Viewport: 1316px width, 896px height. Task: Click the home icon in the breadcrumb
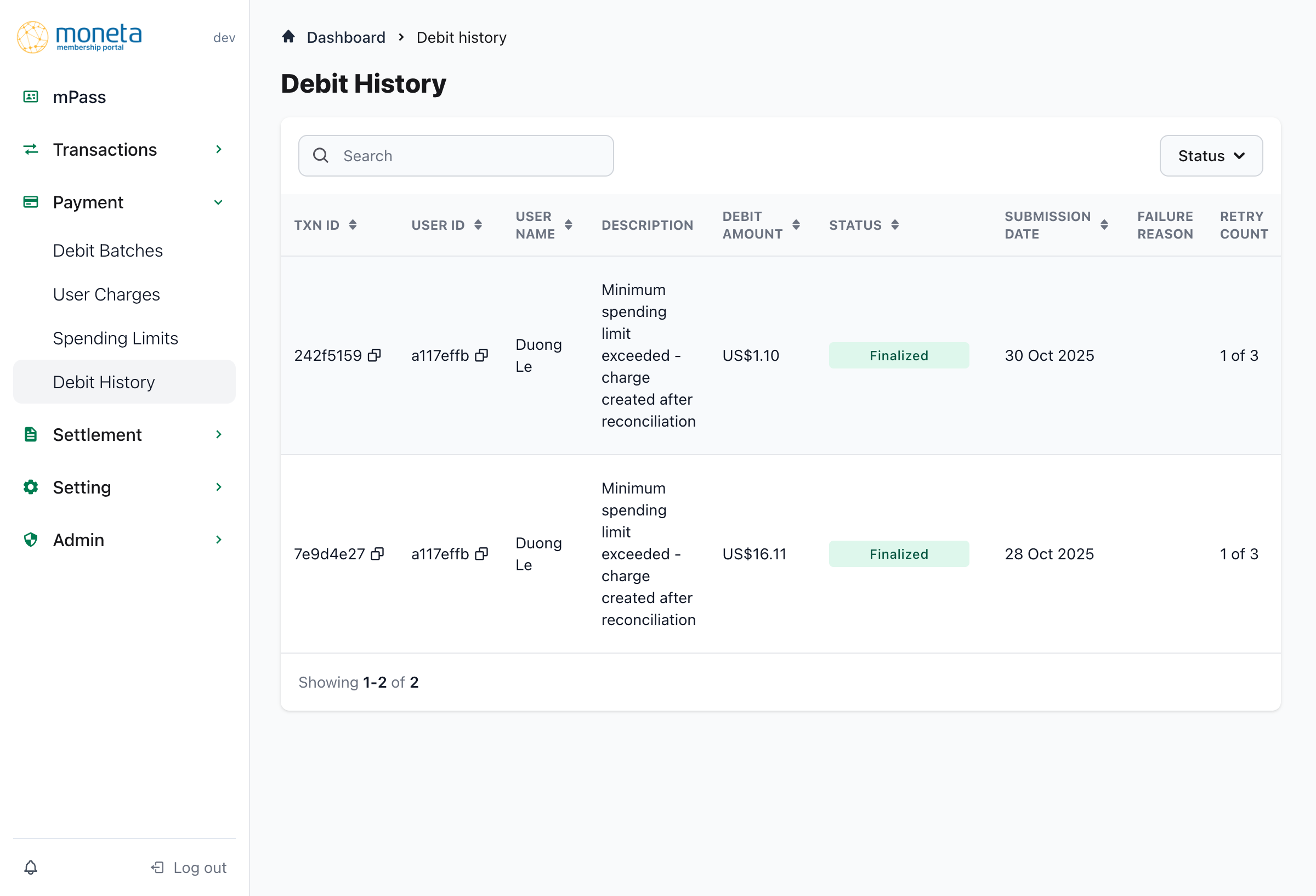289,36
